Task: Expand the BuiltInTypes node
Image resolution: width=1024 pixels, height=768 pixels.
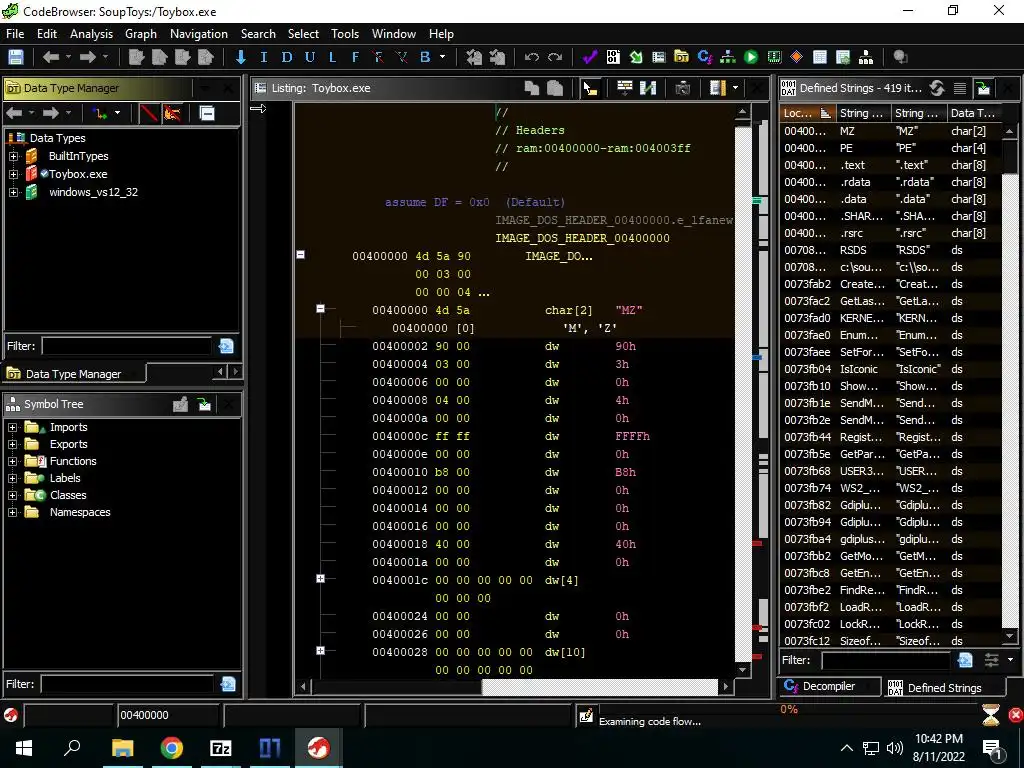Action: click(13, 157)
